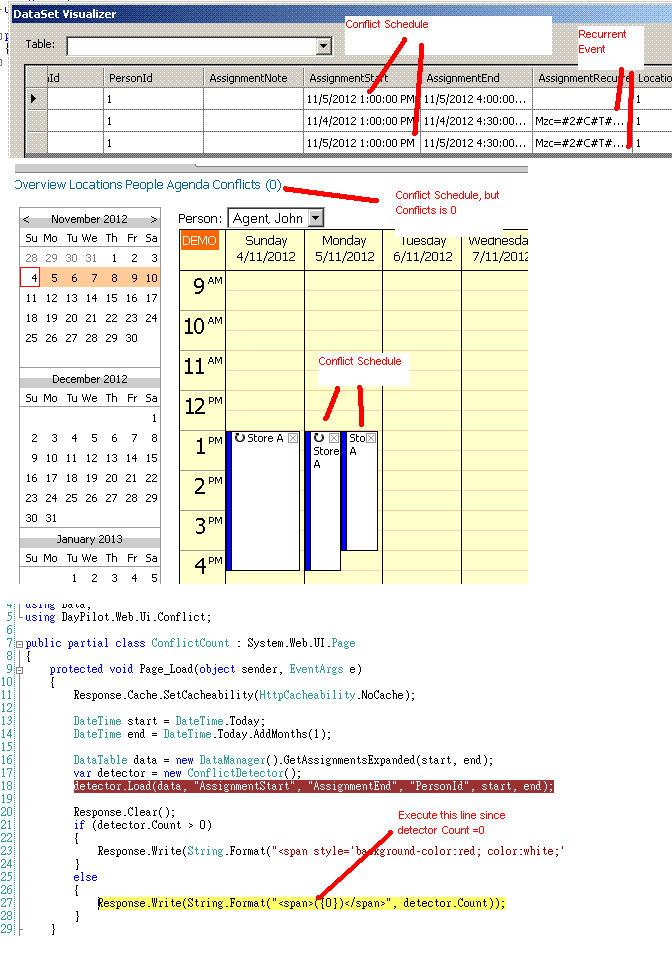Click the 1 PM time row header
The image size is (672, 958).
pos(203,450)
